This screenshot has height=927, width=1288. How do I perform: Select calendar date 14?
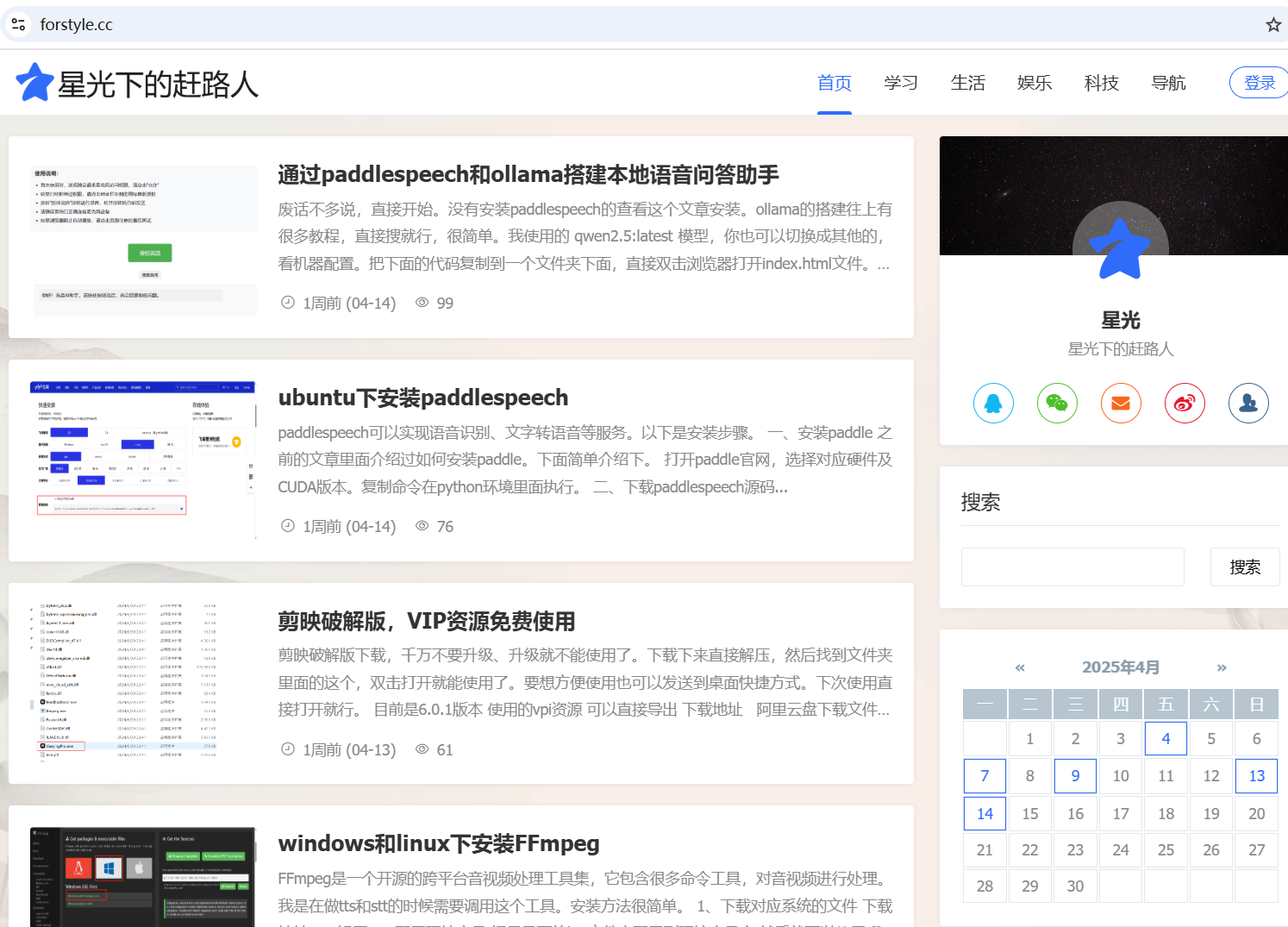pyautogui.click(x=985, y=813)
